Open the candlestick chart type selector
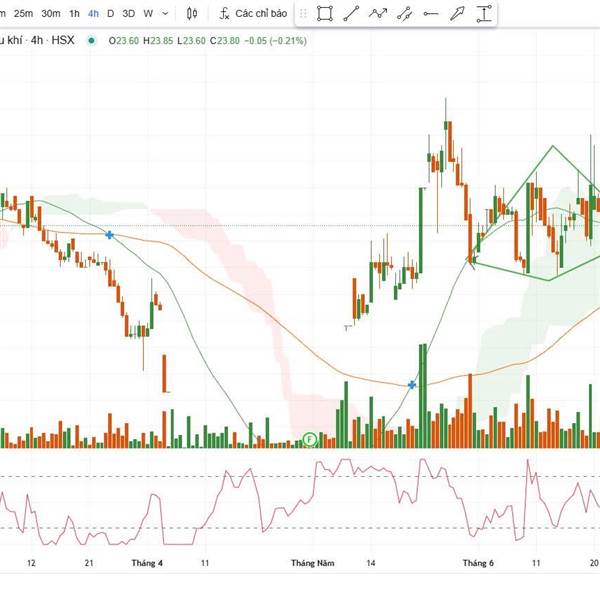The width and height of the screenshot is (600, 600). point(192,14)
